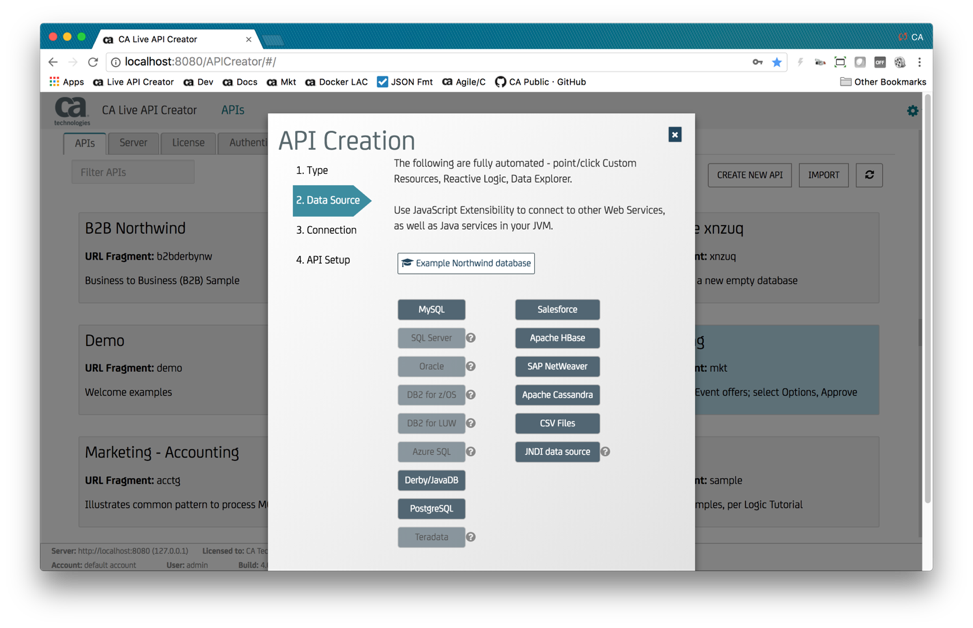Viewport: 973px width, 628px height.
Task: Open the Agile/C bookmark
Action: point(464,82)
